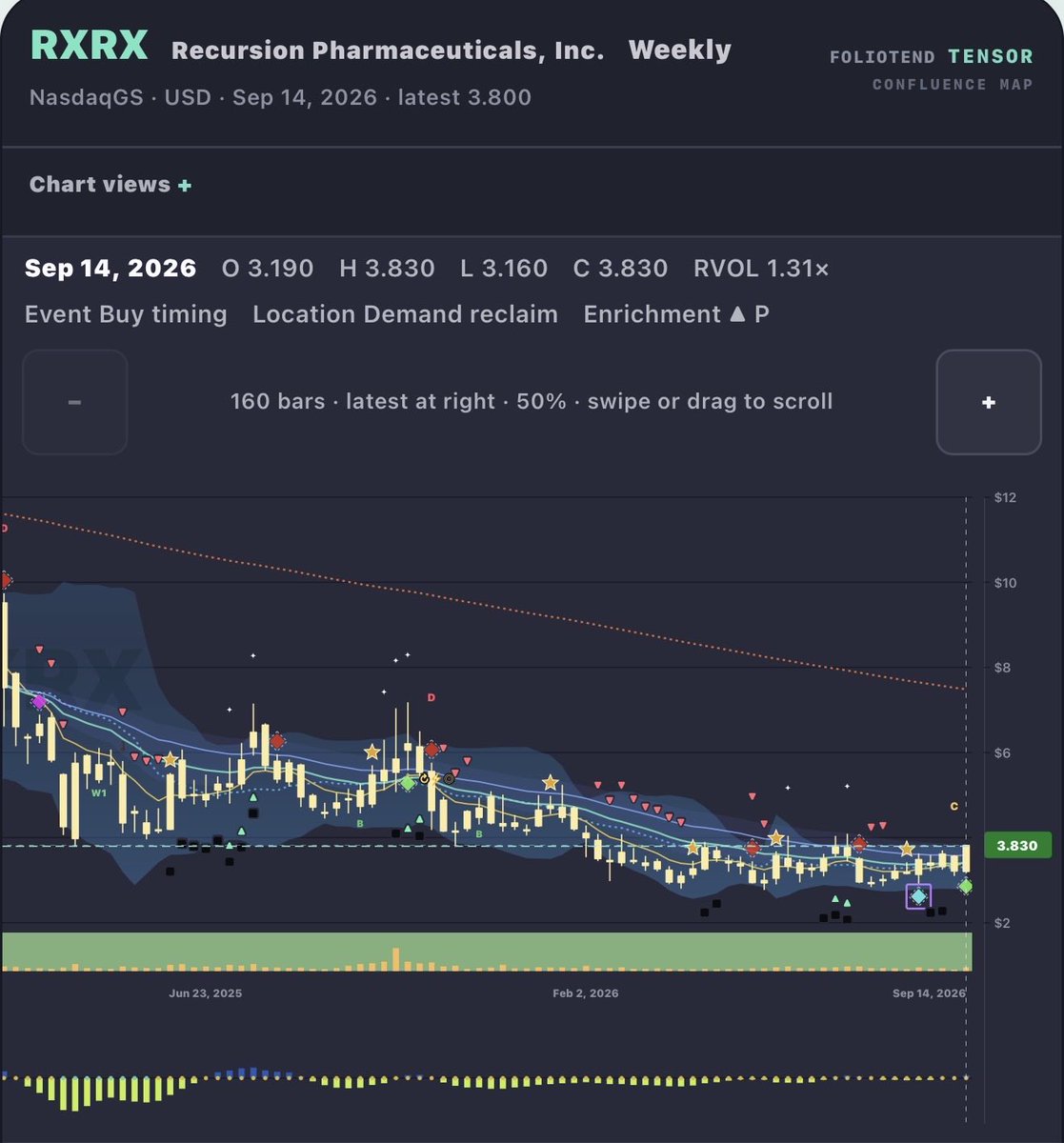
Task: Click the RXRX ticker symbol
Action: tap(89, 45)
